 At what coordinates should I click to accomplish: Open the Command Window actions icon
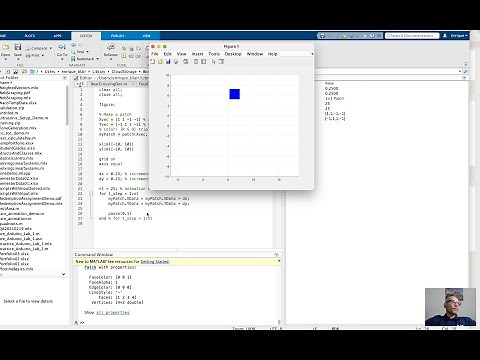pyautogui.click(x=276, y=255)
